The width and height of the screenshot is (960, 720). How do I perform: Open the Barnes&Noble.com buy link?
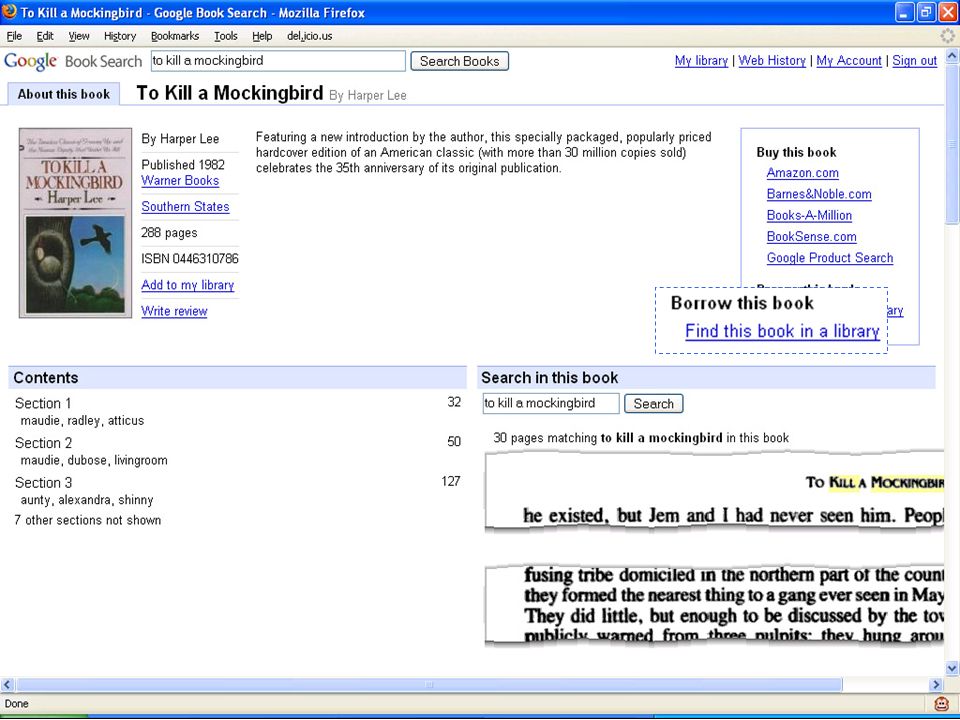click(819, 194)
